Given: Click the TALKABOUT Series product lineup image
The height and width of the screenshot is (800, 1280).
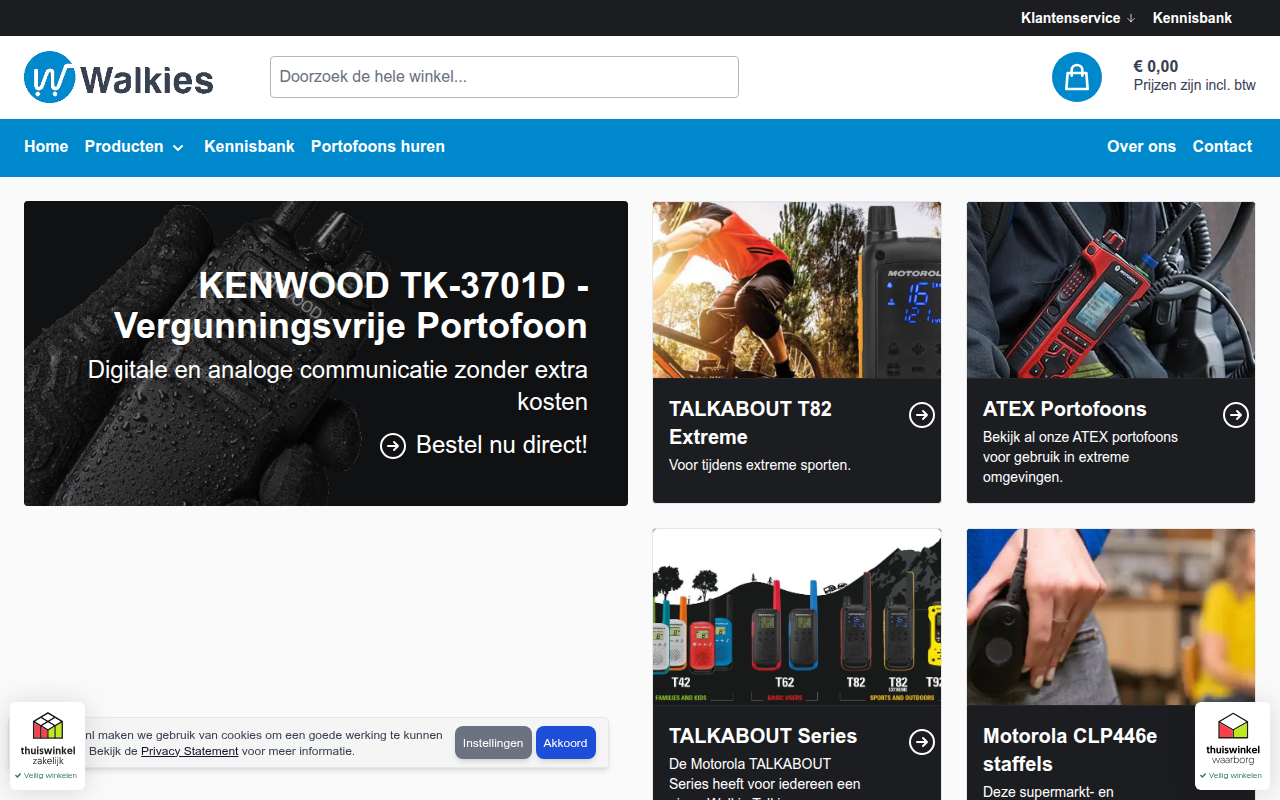Looking at the screenshot, I should pyautogui.click(x=797, y=617).
